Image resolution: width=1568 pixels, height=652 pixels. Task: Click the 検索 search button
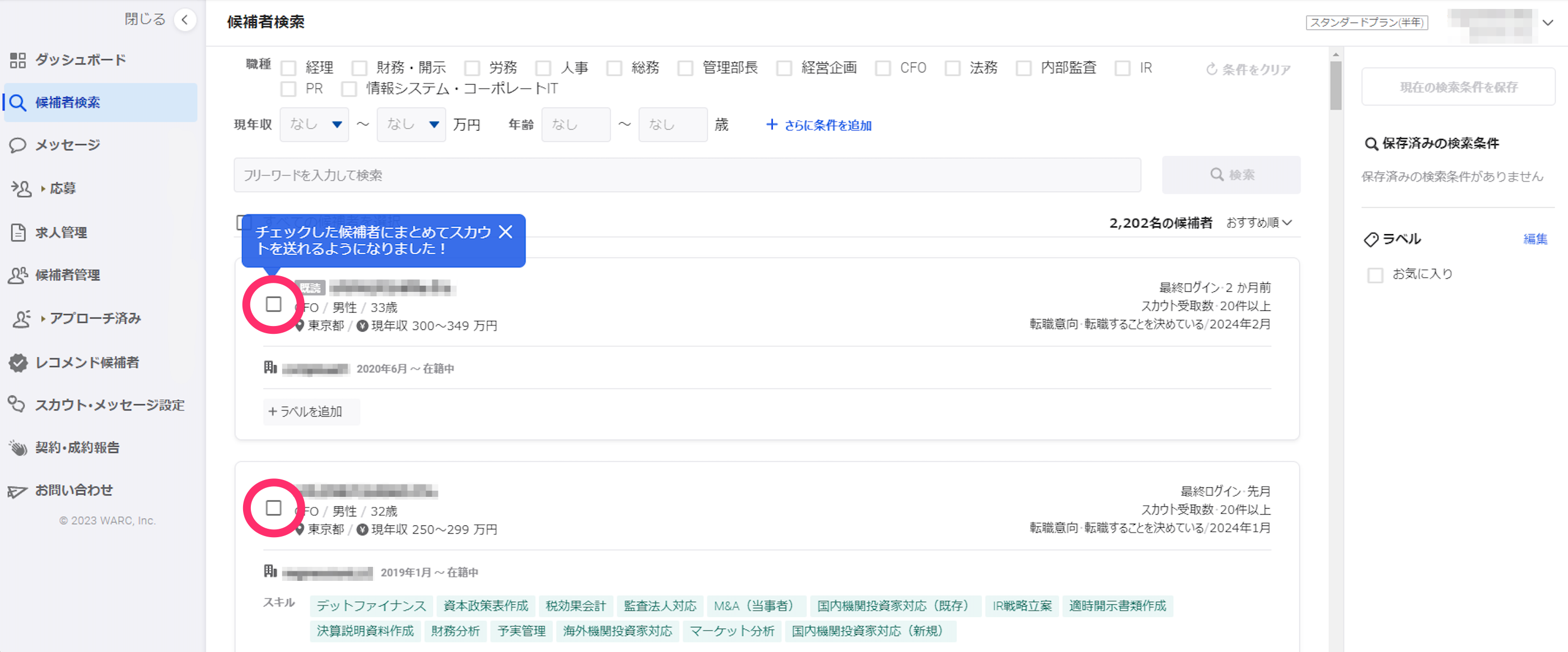[1231, 175]
